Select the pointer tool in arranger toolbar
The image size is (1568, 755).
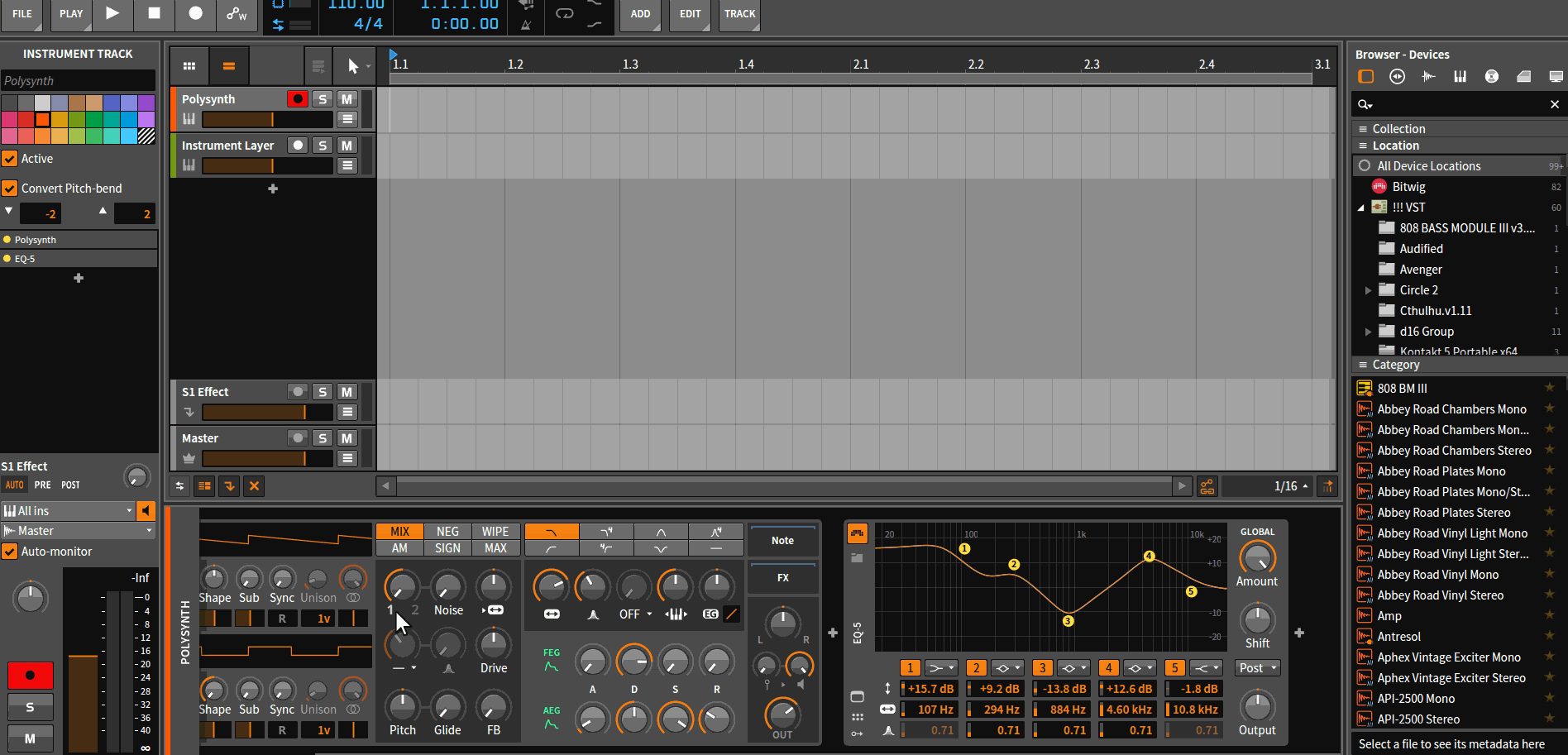(353, 66)
